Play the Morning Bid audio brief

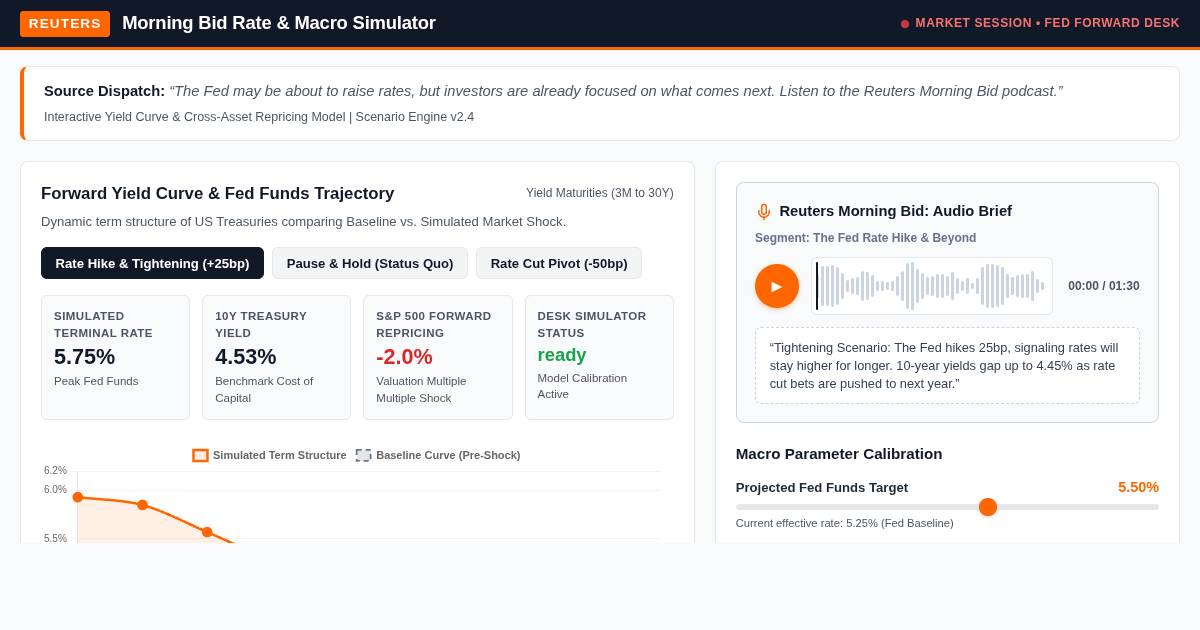[x=777, y=286]
